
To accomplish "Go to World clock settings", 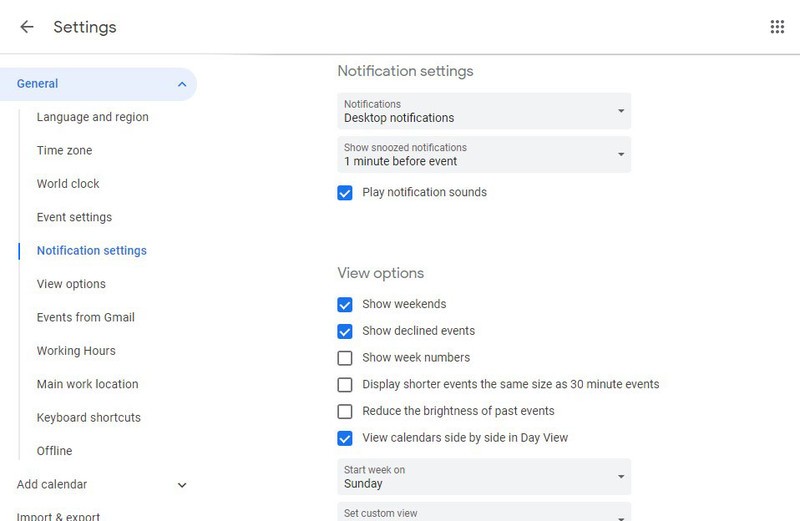I will (68, 184).
